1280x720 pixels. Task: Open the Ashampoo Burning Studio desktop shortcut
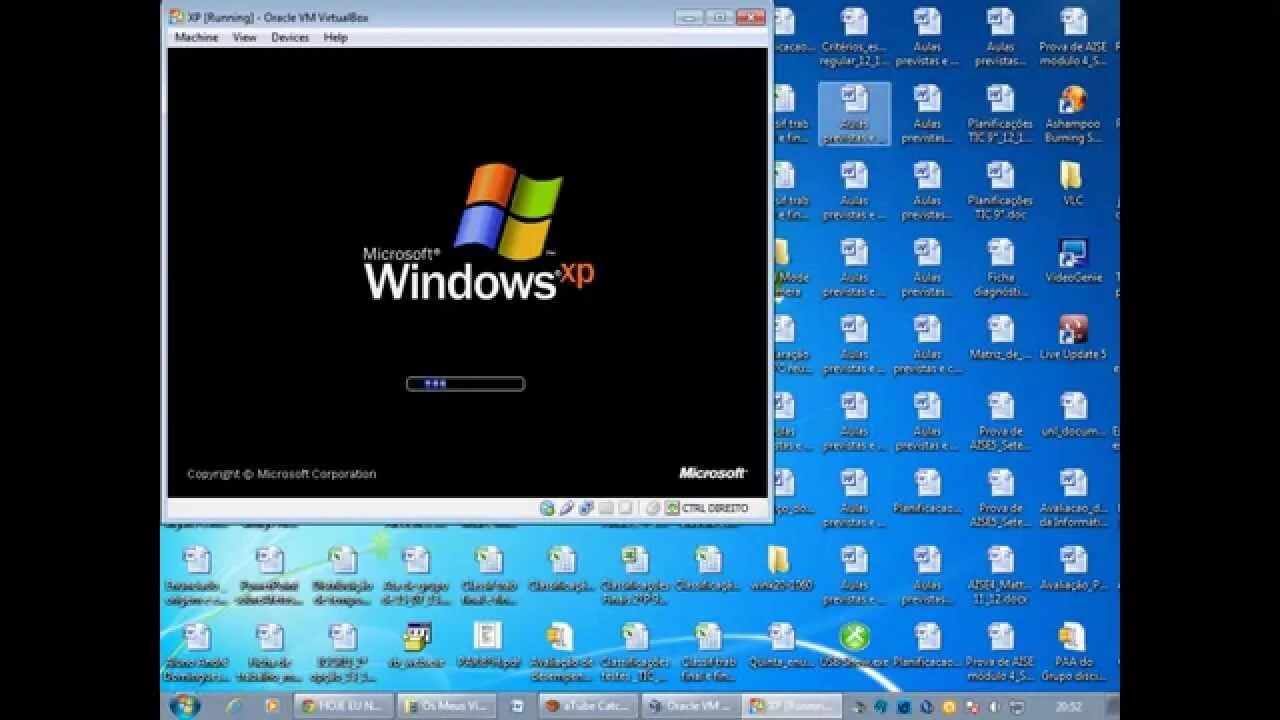[1072, 114]
